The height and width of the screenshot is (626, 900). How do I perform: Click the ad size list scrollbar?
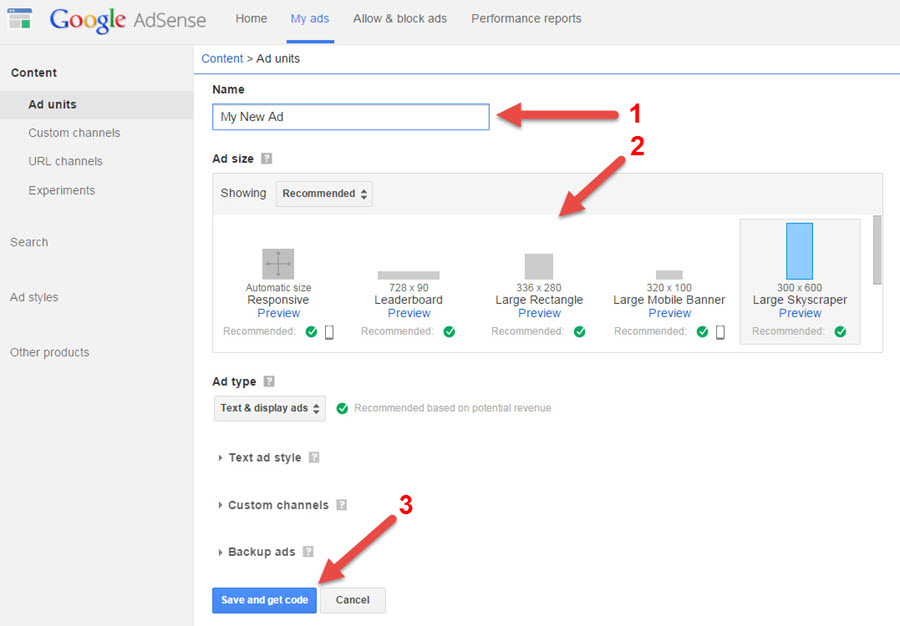pos(877,250)
